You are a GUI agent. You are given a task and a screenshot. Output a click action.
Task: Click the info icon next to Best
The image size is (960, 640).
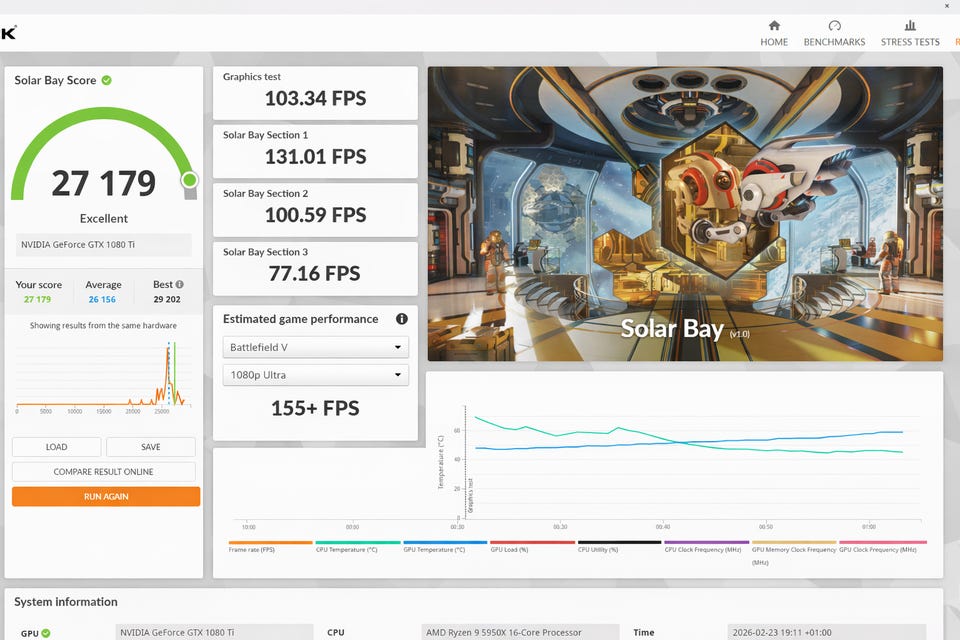click(x=179, y=284)
